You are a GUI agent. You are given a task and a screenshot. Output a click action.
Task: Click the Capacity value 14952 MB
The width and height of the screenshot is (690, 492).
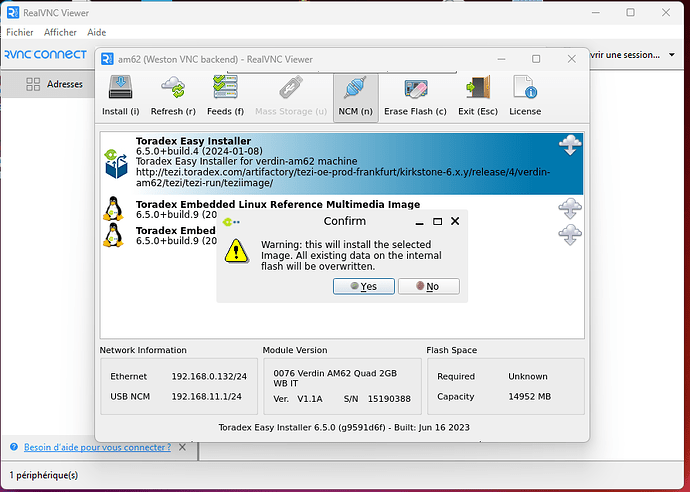(529, 397)
